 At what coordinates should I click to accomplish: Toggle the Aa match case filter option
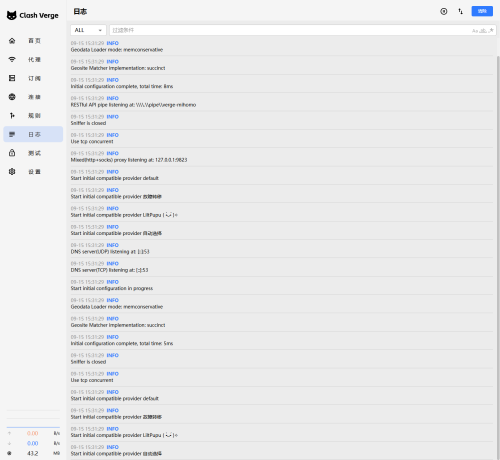click(475, 31)
